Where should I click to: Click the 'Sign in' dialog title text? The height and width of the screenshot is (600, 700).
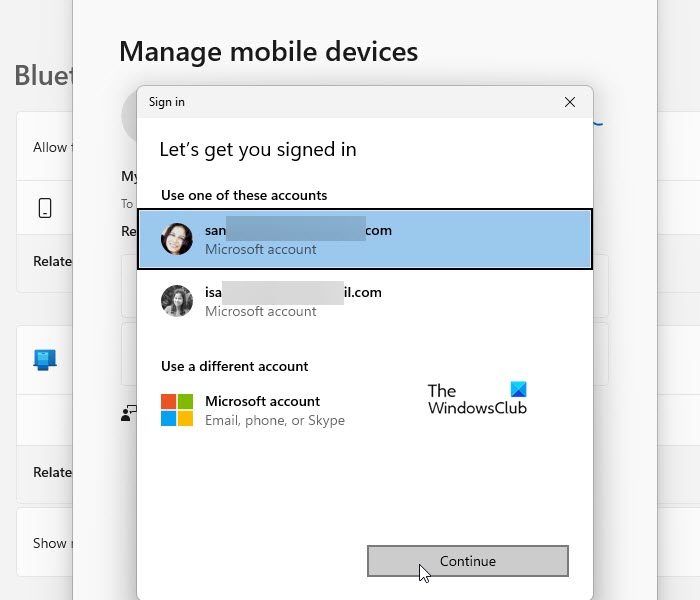(167, 102)
